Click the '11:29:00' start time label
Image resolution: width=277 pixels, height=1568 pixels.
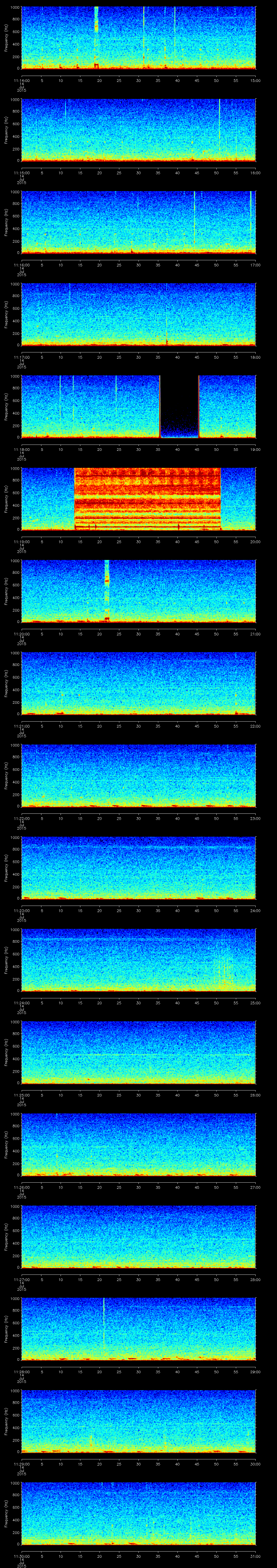[x=21, y=1464]
